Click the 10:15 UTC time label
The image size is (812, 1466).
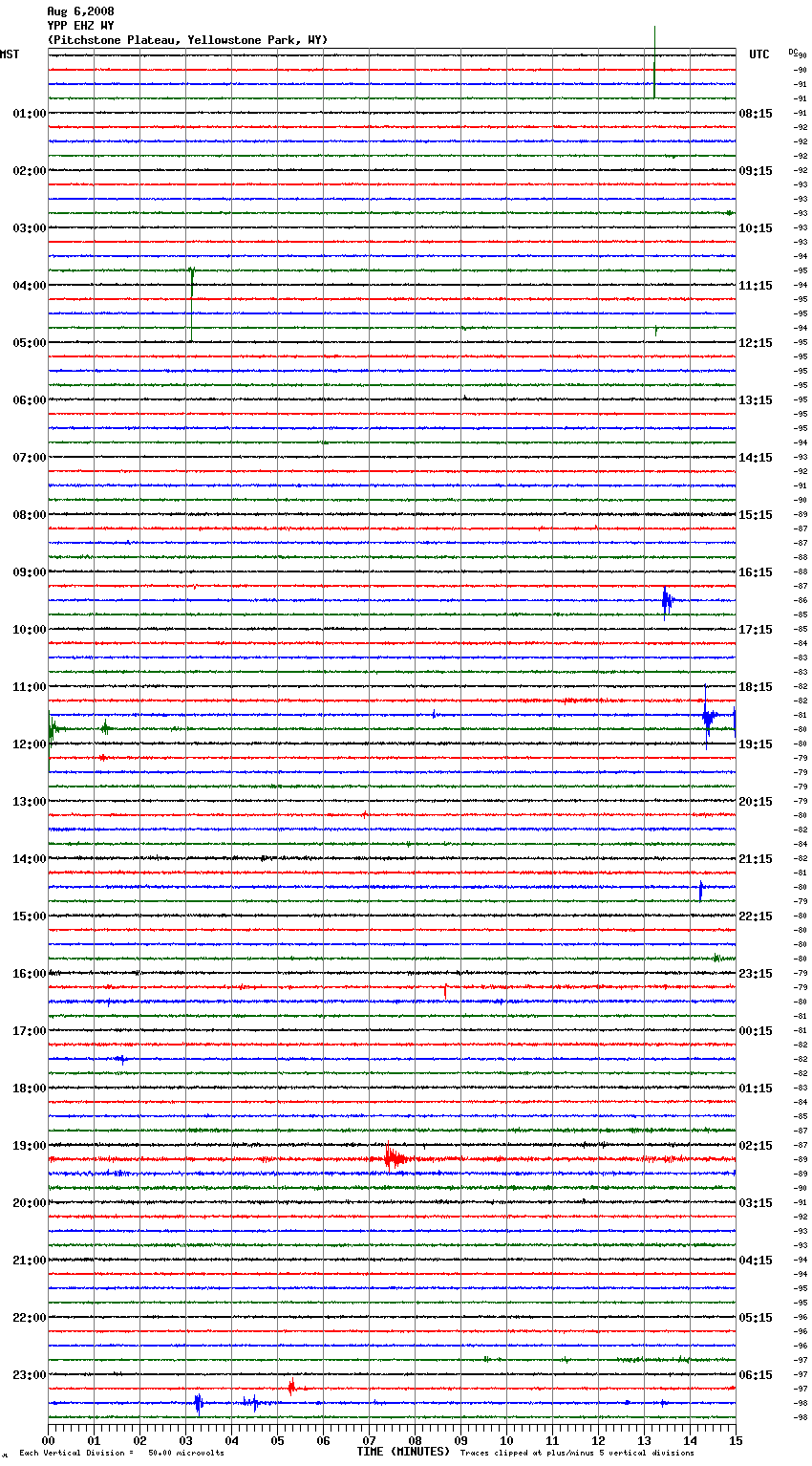(x=756, y=228)
